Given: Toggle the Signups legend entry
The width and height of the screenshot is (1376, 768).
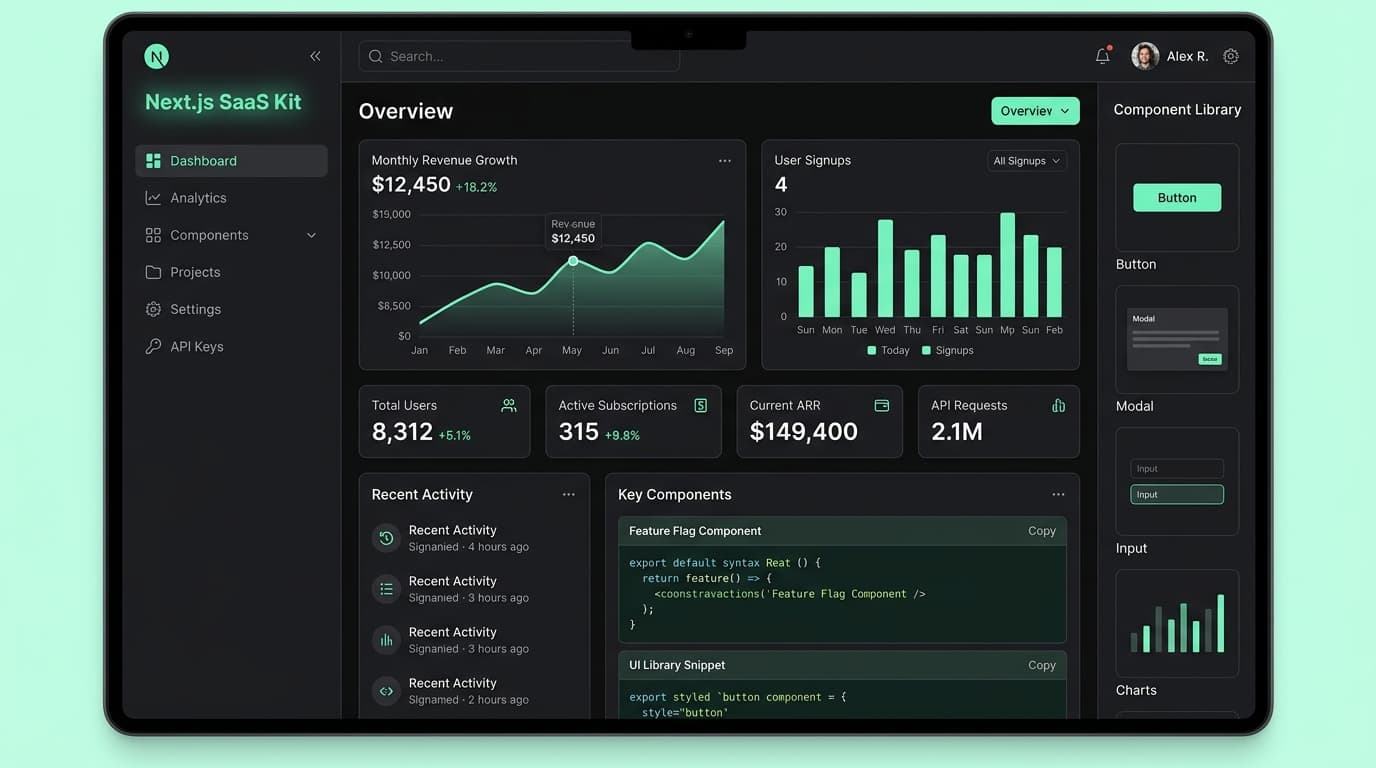Looking at the screenshot, I should coord(947,351).
